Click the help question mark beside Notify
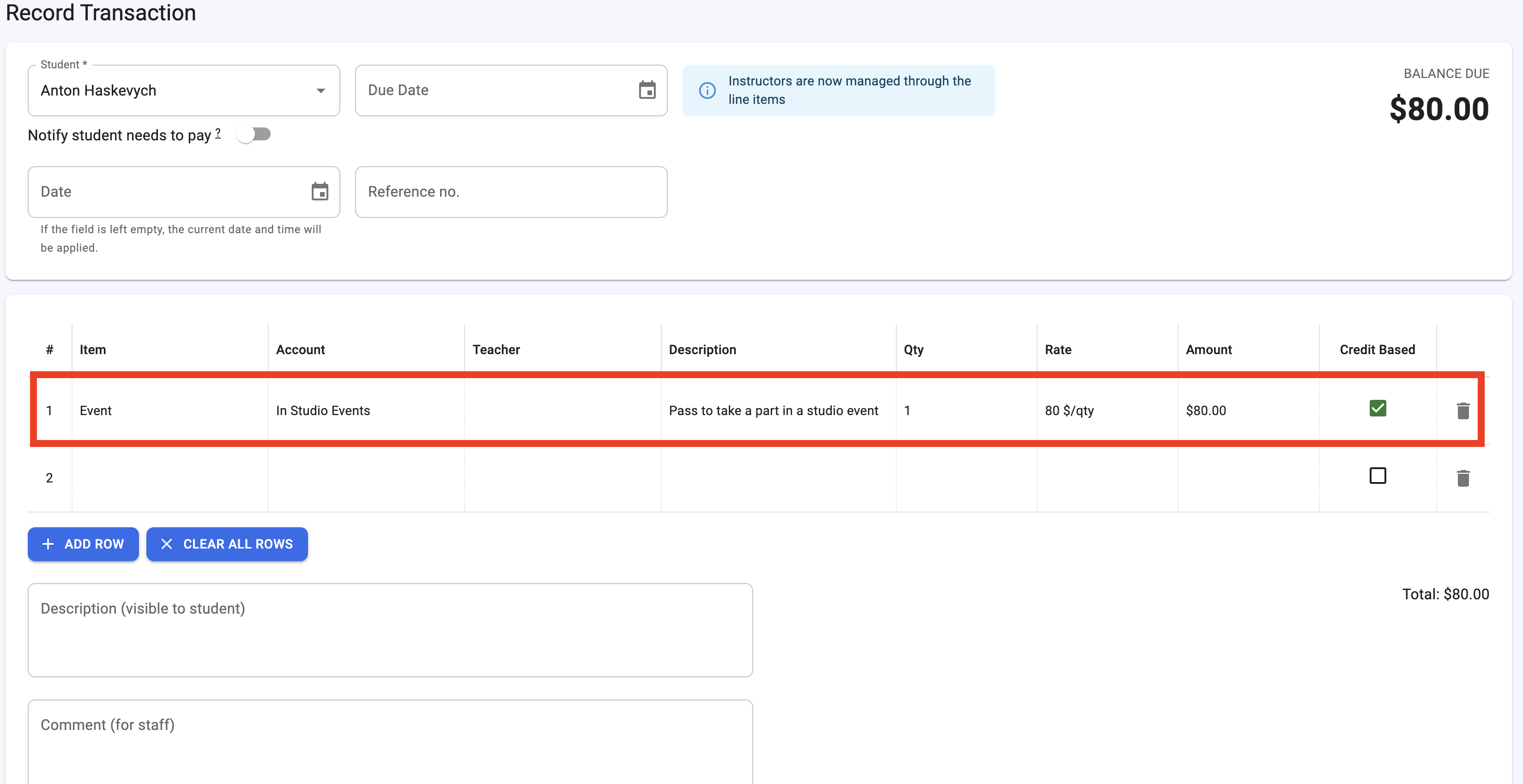1523x784 pixels. [x=218, y=133]
